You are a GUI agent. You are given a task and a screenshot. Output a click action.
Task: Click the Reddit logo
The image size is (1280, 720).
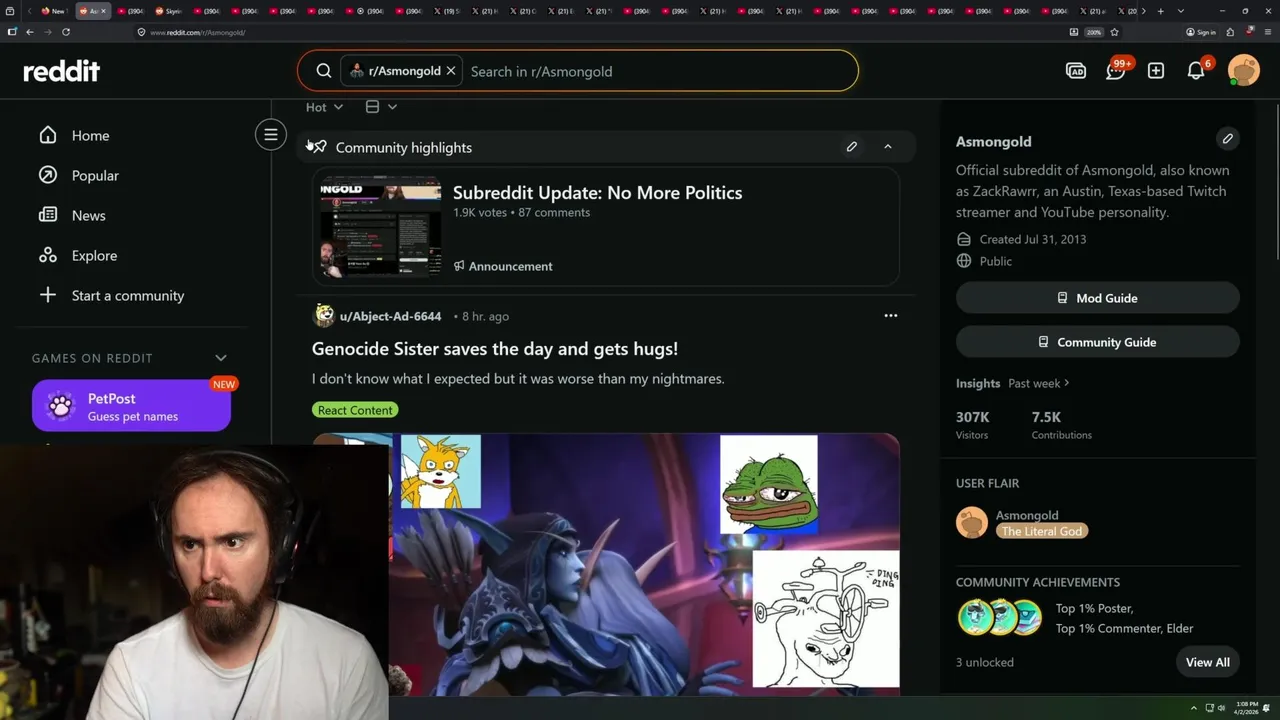point(62,71)
